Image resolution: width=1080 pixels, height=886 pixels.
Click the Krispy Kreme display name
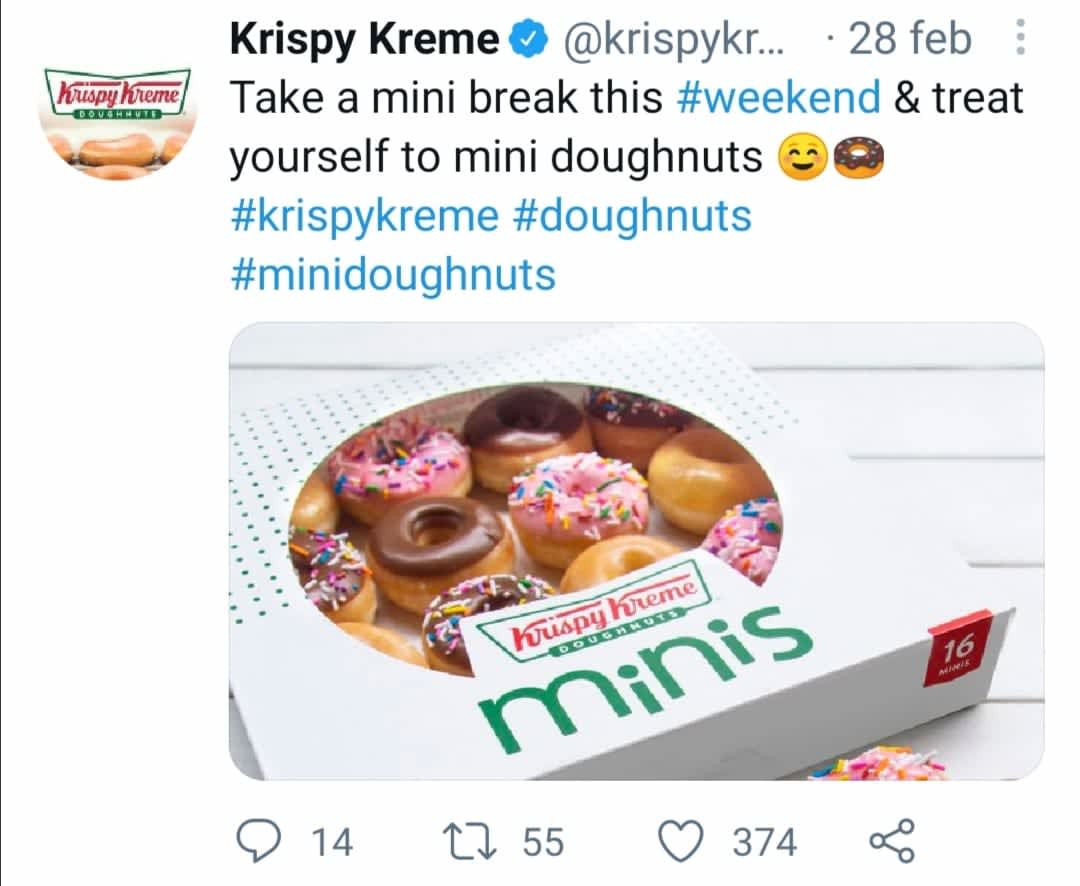364,40
